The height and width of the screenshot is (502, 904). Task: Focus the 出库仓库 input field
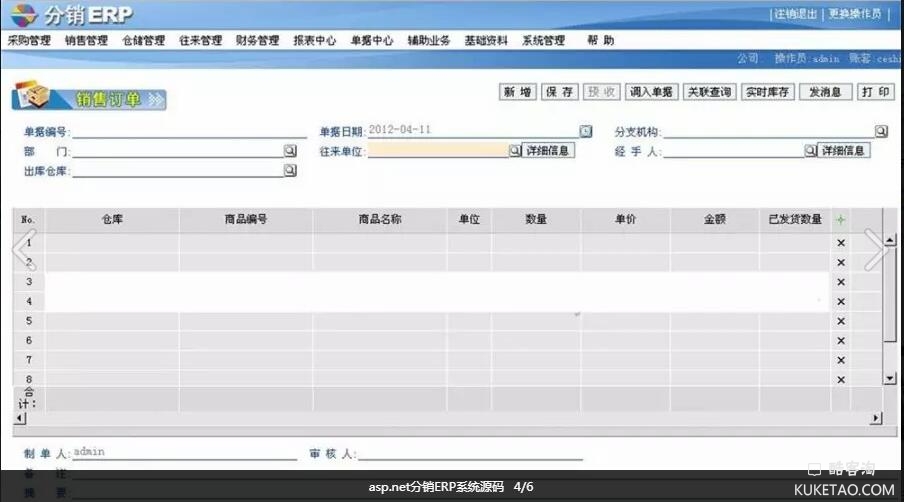click(x=178, y=171)
